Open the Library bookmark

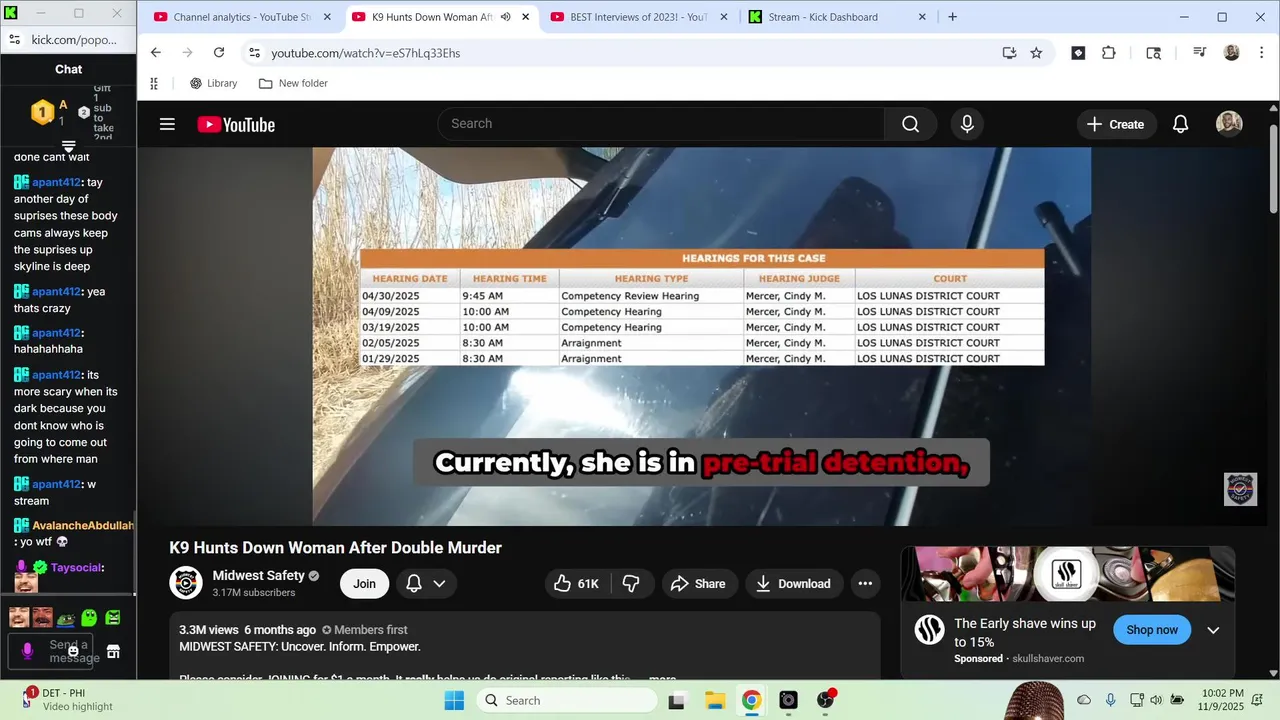[213, 84]
